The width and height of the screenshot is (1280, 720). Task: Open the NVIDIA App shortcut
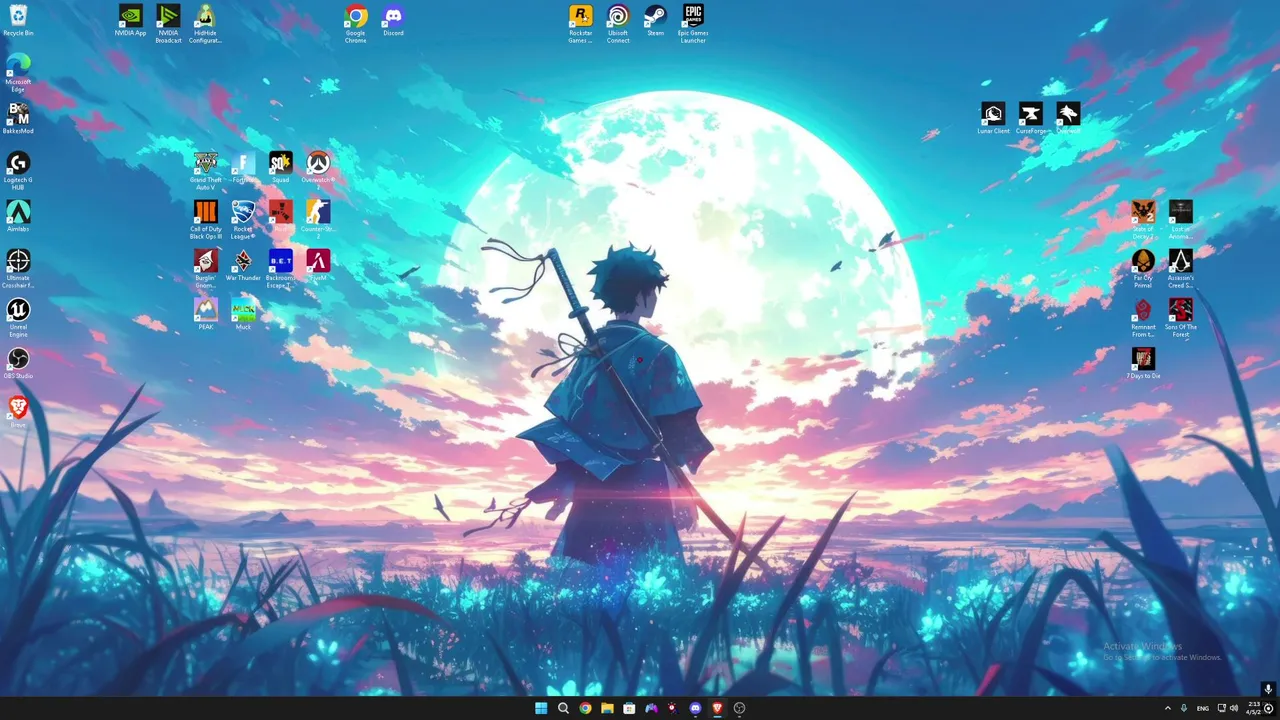pyautogui.click(x=130, y=20)
